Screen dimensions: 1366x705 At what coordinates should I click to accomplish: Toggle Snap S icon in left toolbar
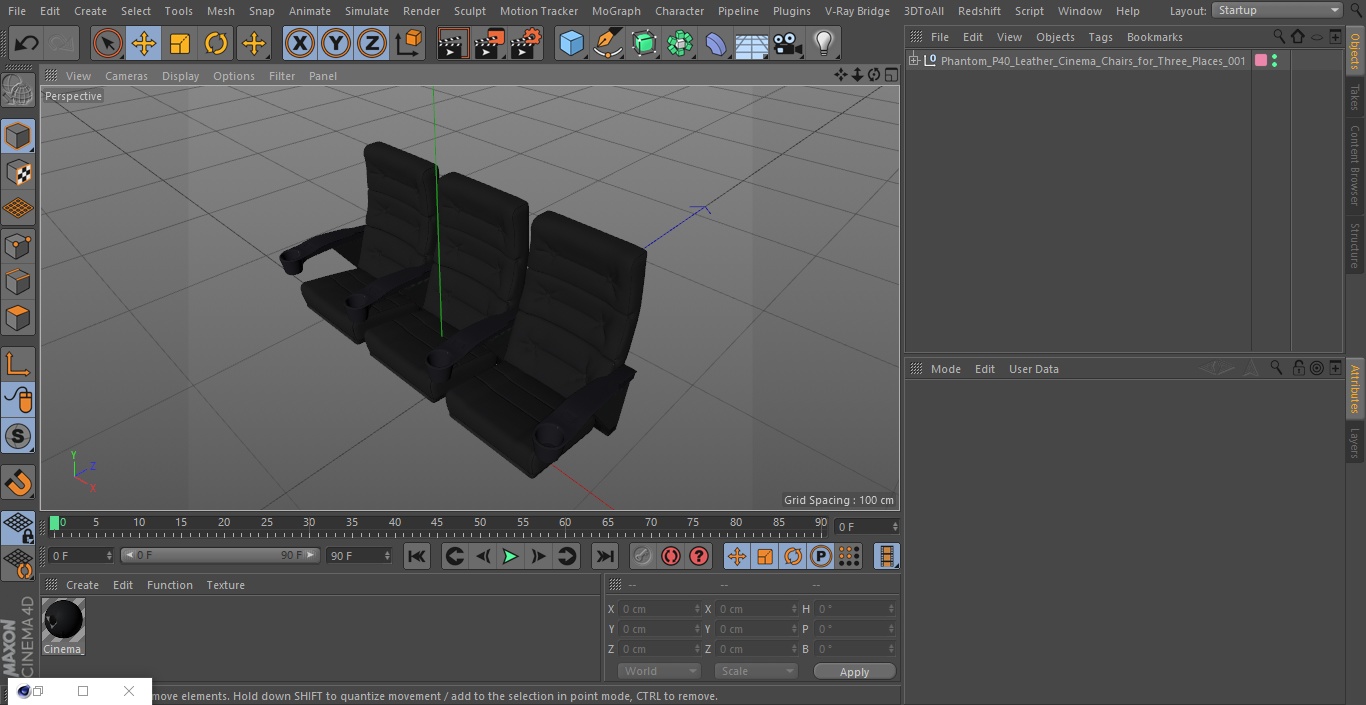pyautogui.click(x=18, y=436)
